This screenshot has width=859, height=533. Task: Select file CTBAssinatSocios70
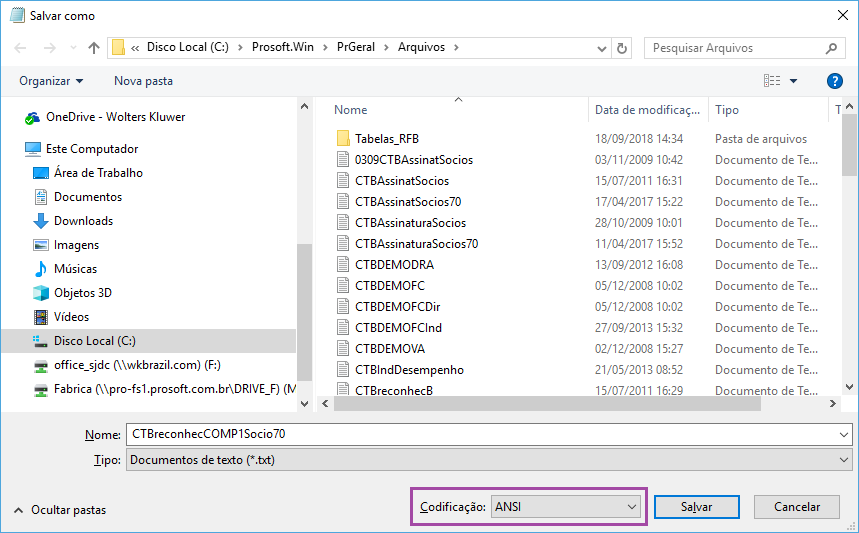408,202
